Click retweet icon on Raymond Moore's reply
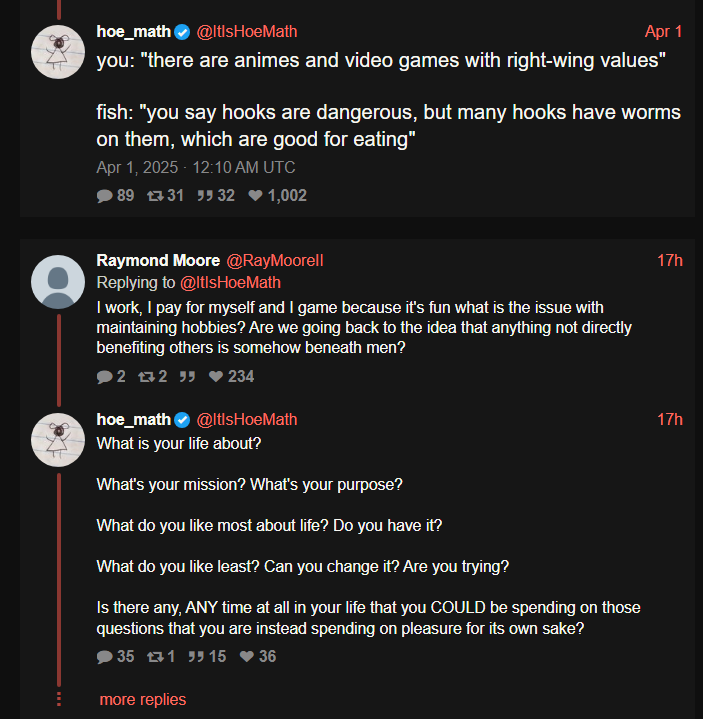Image resolution: width=703 pixels, height=719 pixels. coord(146,377)
